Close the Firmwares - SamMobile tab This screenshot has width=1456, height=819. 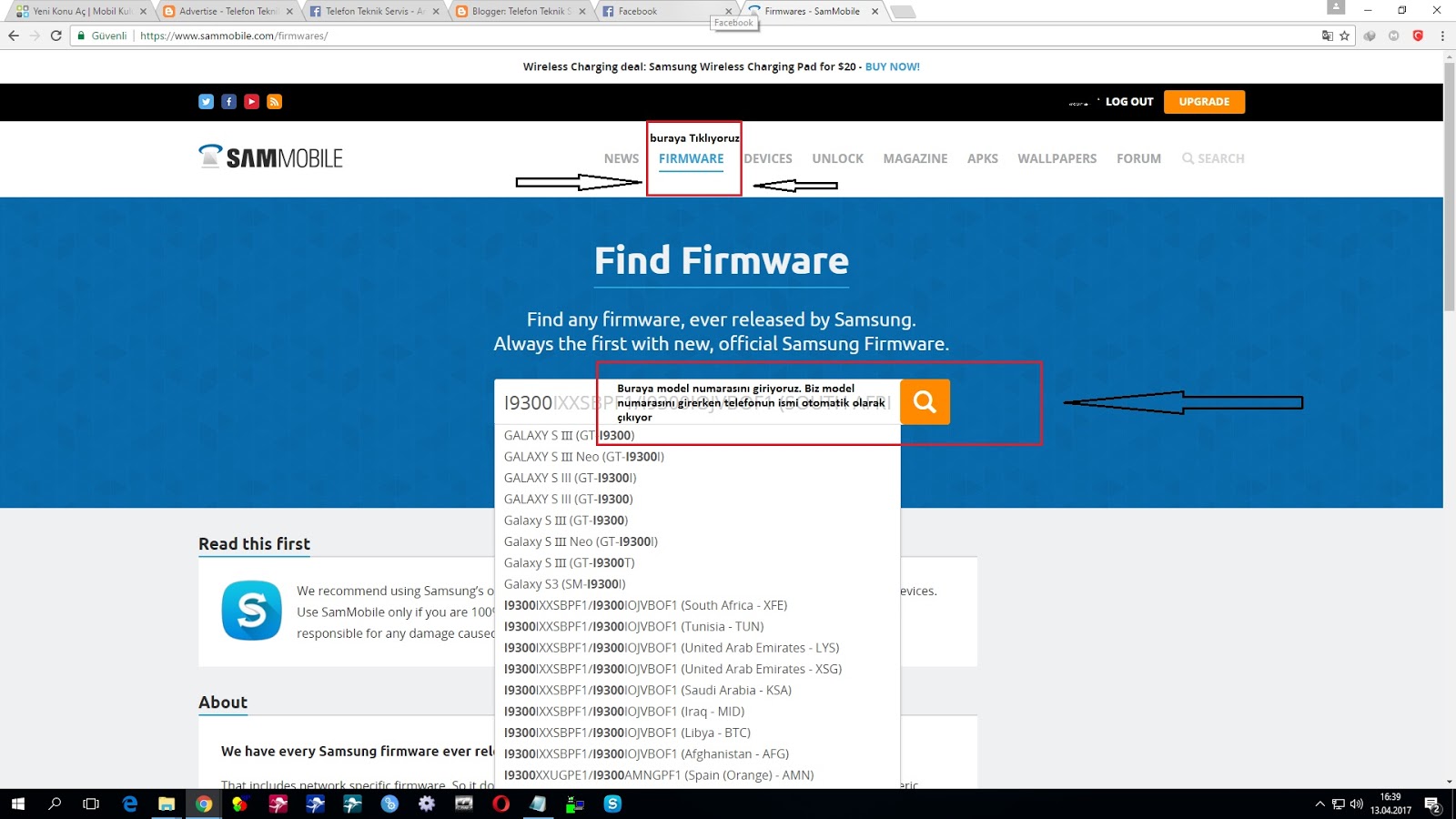pyautogui.click(x=875, y=11)
